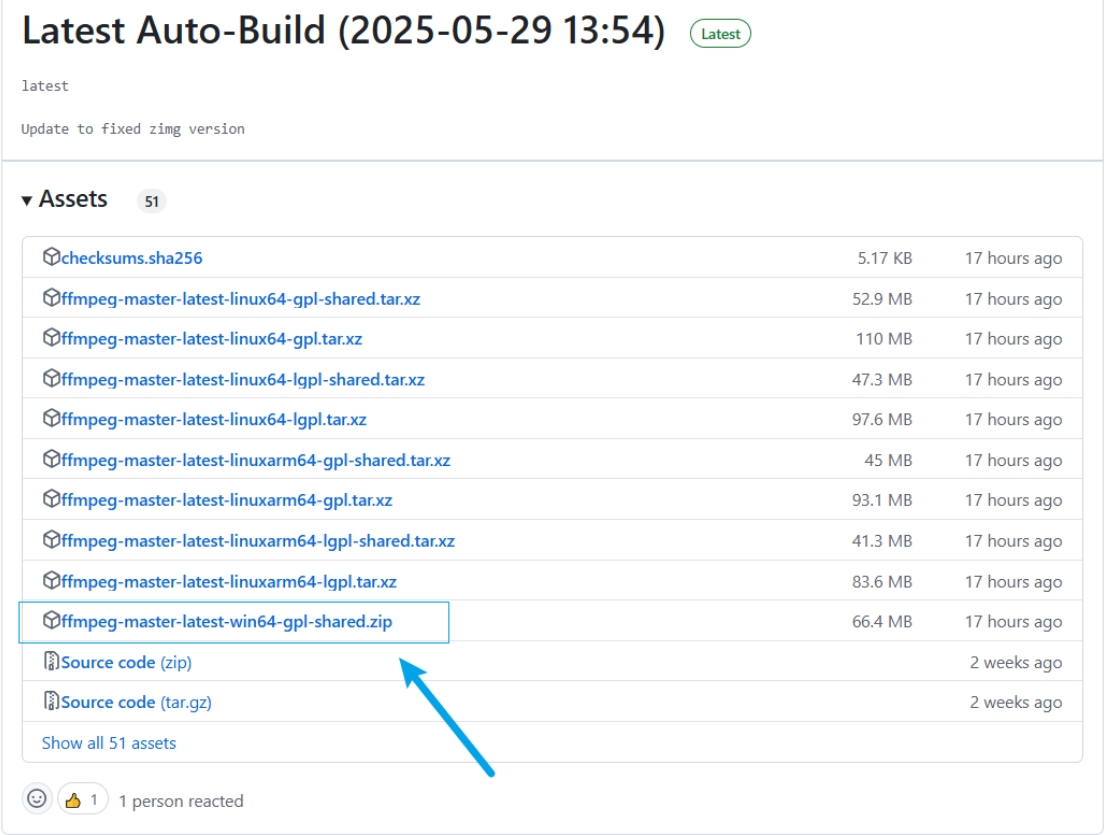Click package icon beside win64-gpl-shared.zip

point(51,620)
